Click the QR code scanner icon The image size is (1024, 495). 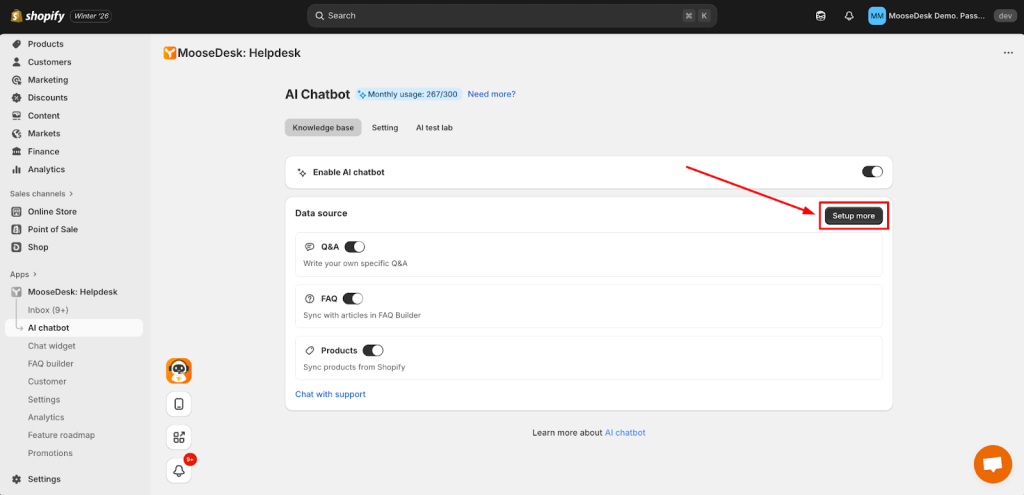tap(179, 437)
